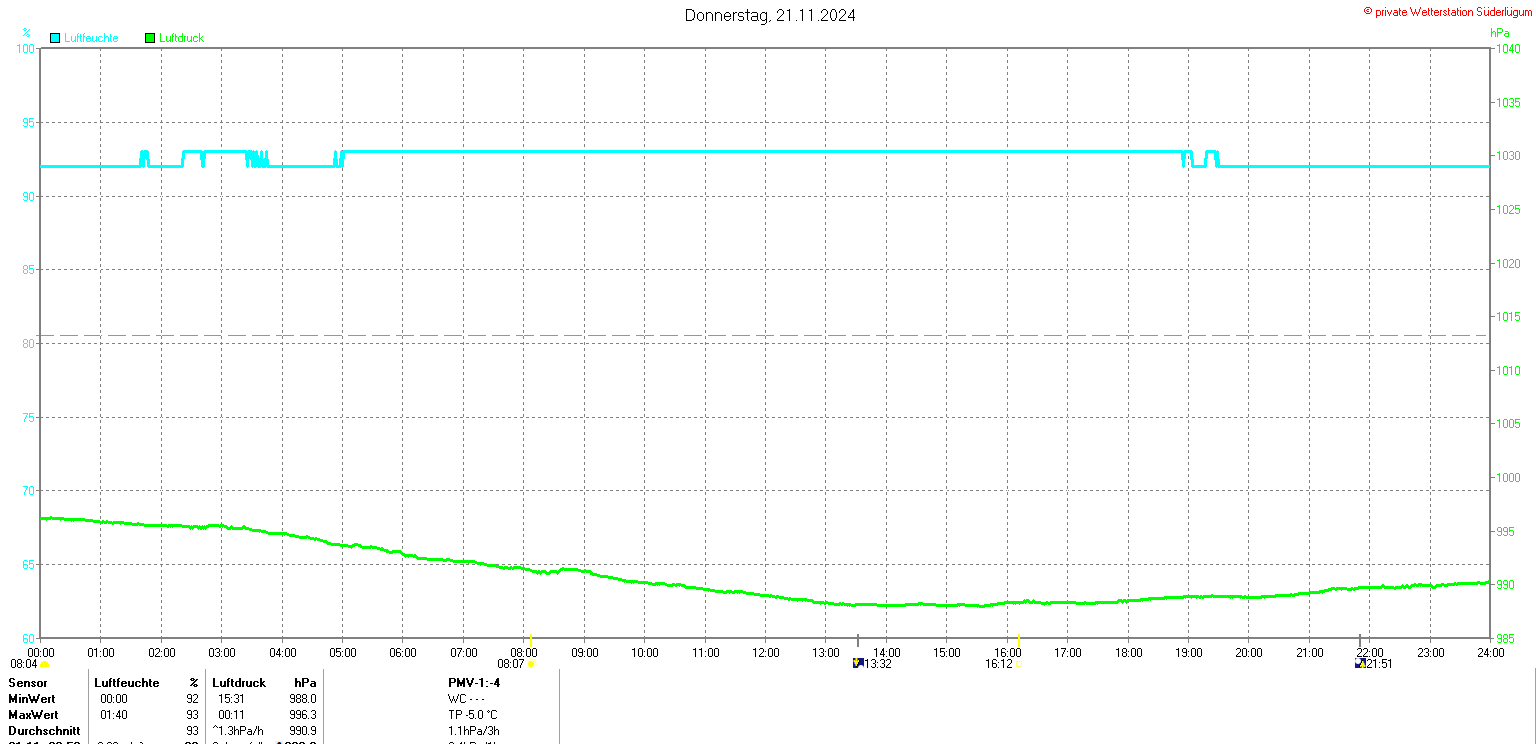Click the Sensor column header in the table
The height and width of the screenshot is (744, 1536).
(x=27, y=683)
